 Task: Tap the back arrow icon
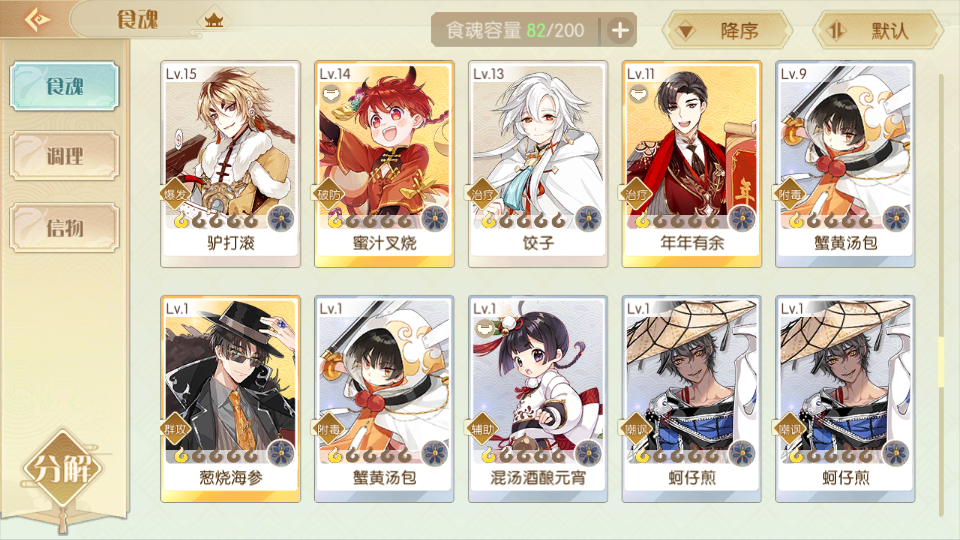tap(37, 20)
